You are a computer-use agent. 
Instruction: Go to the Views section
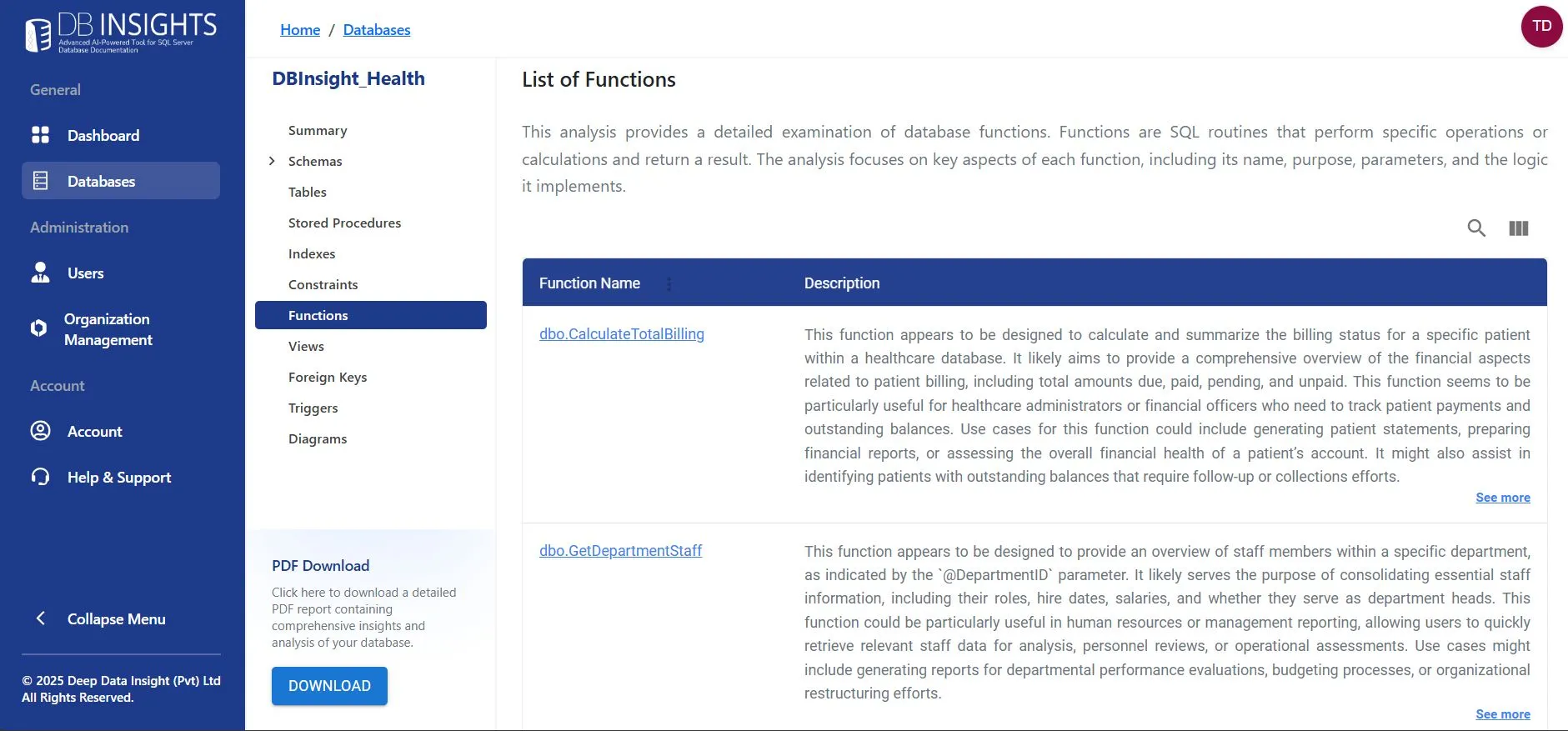[x=306, y=346]
